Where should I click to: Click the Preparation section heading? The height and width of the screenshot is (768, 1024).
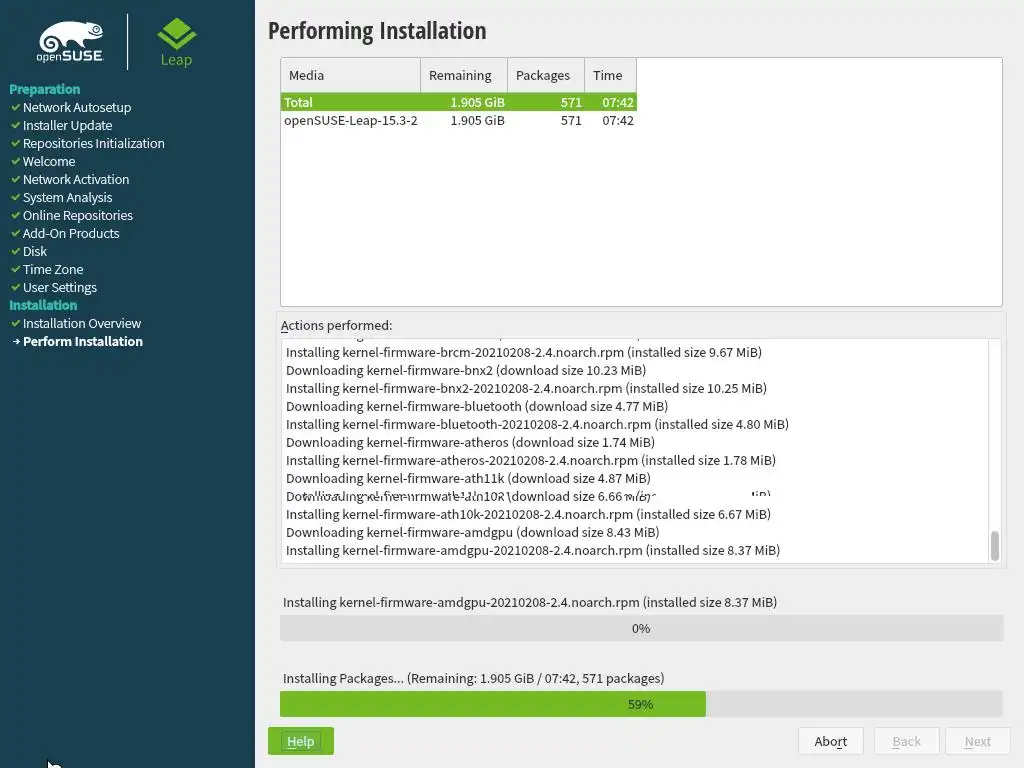(x=44, y=89)
